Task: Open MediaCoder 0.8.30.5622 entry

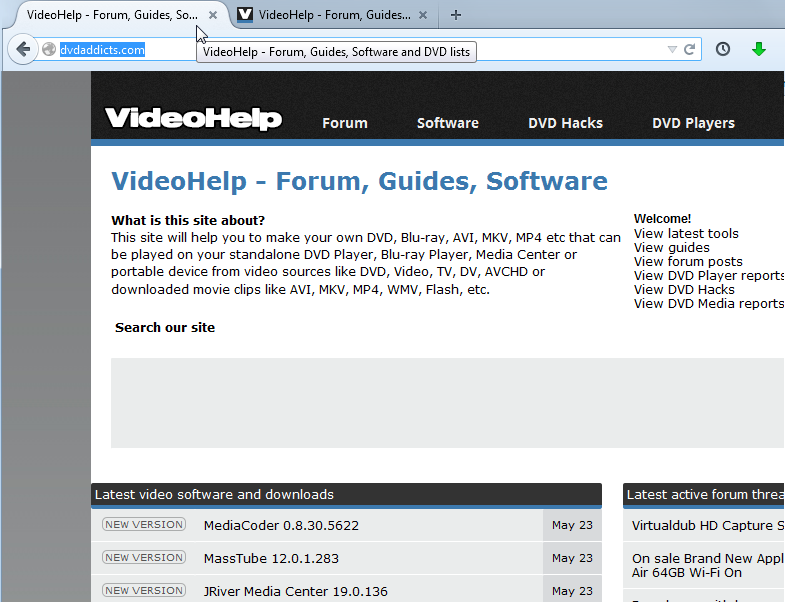Action: click(x=281, y=525)
